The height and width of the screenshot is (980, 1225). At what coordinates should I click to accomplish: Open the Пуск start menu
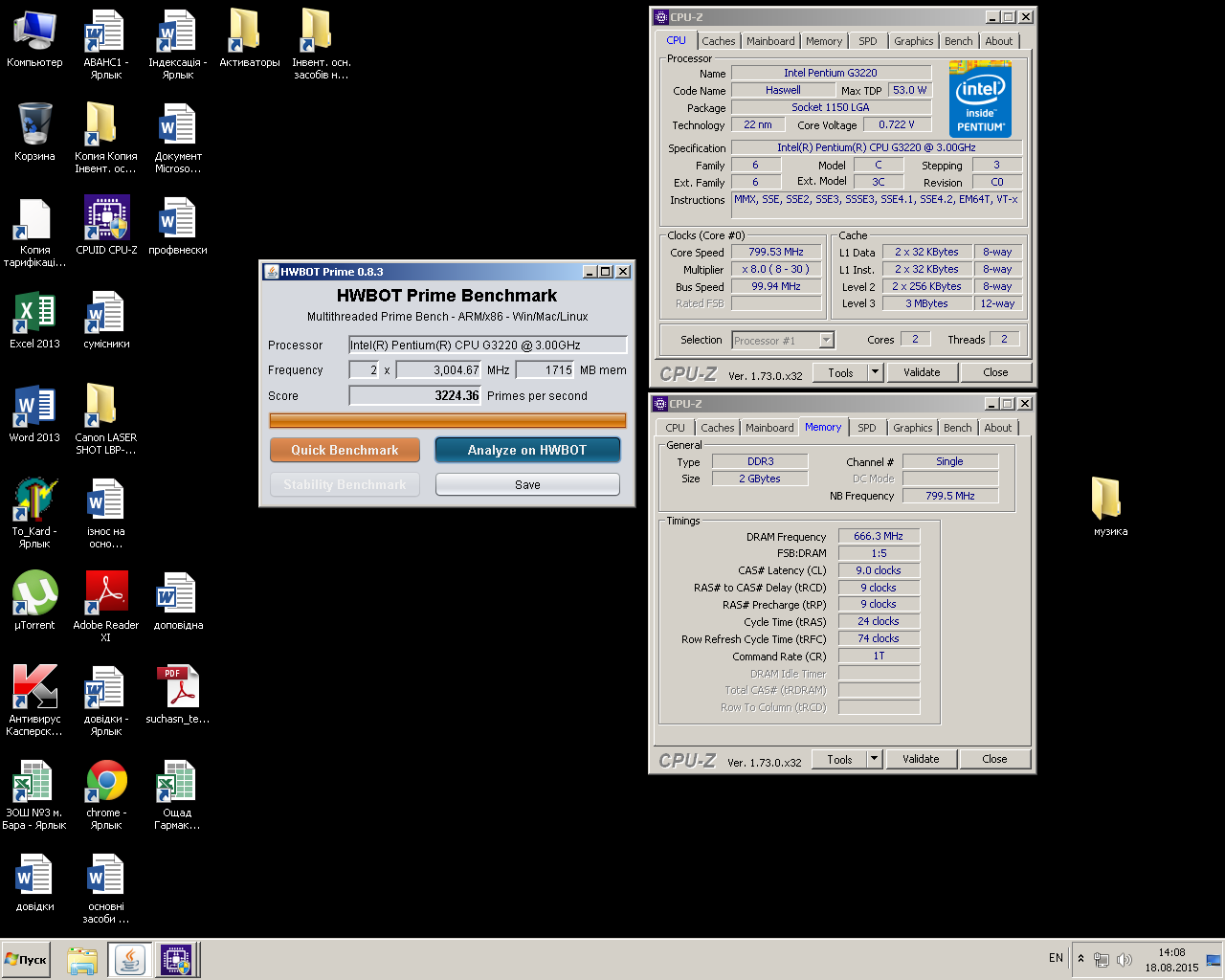click(26, 960)
